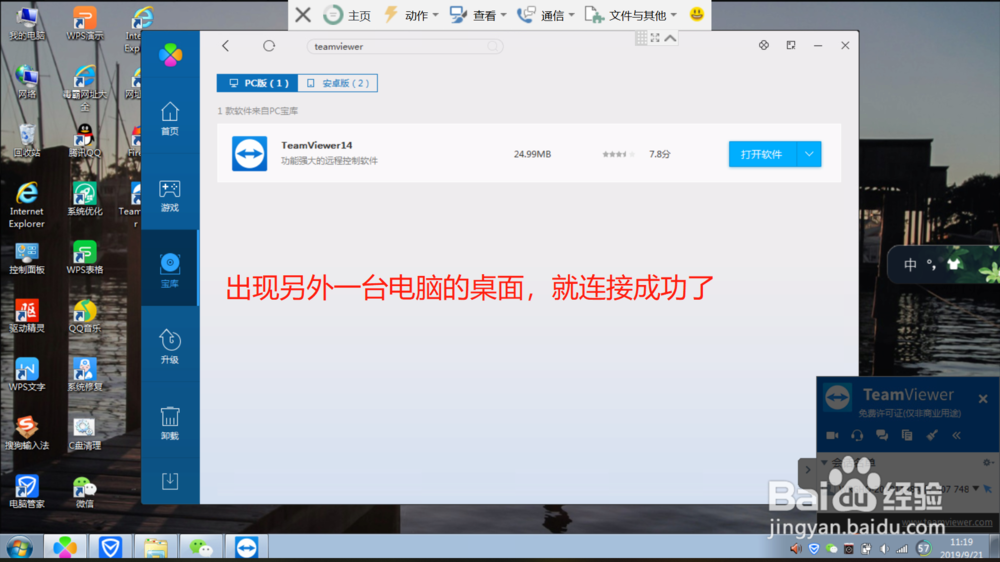The image size is (1000, 562).
Task: Open 控制面板 desktop icon
Action: (27, 258)
